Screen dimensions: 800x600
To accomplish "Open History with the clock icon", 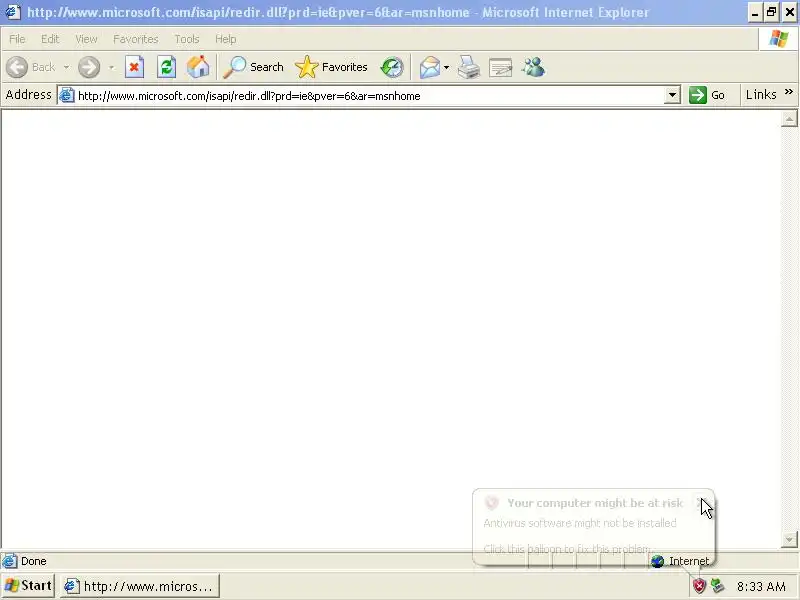I will 392,67.
